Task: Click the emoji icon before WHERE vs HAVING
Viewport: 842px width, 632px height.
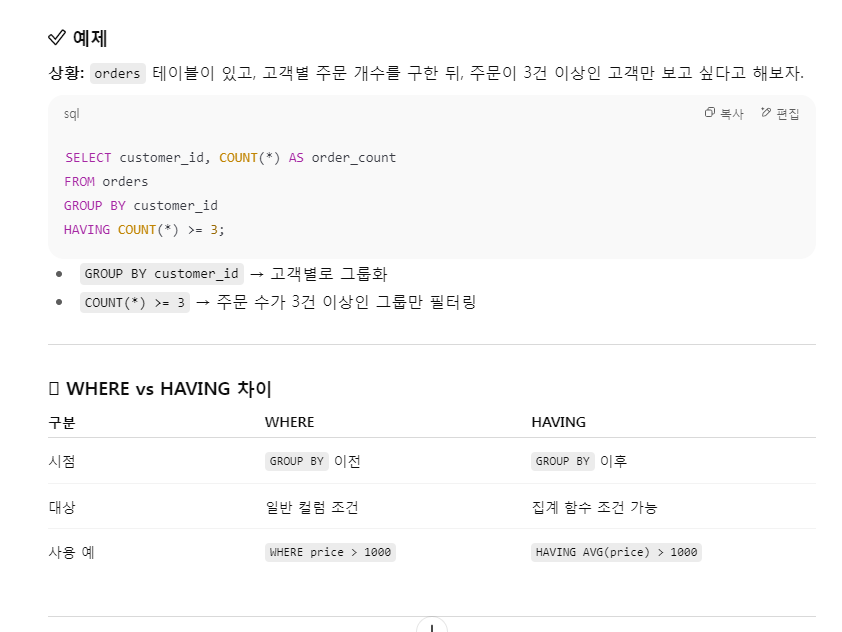Action: tap(54, 388)
